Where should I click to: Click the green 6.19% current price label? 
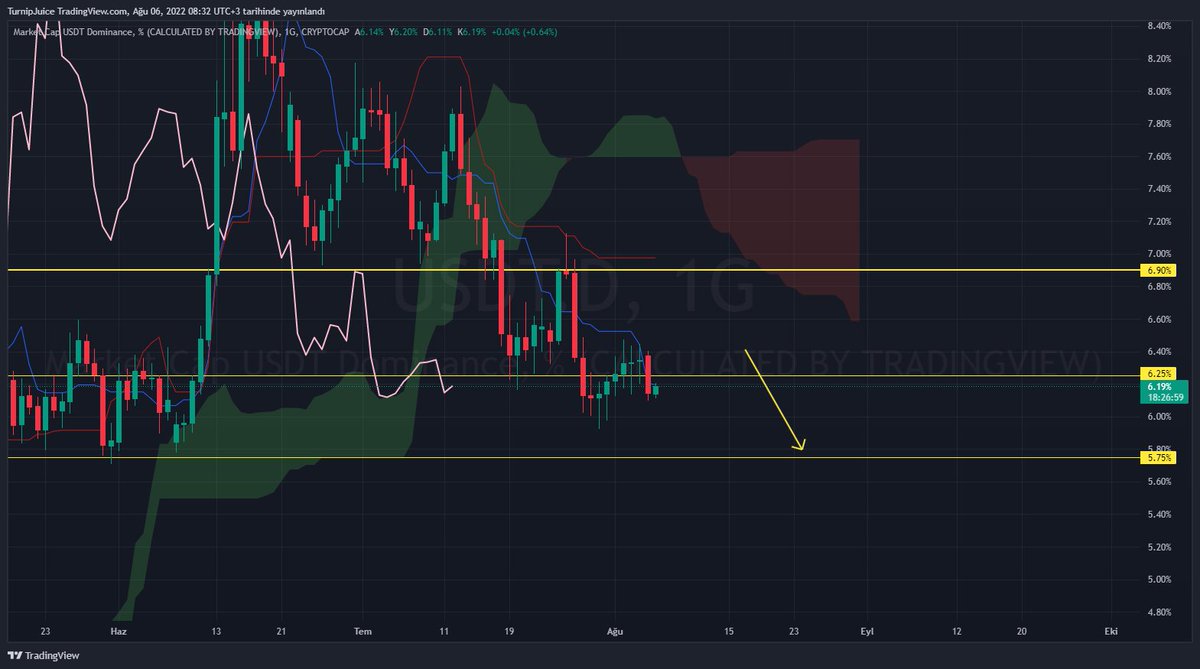[1160, 386]
